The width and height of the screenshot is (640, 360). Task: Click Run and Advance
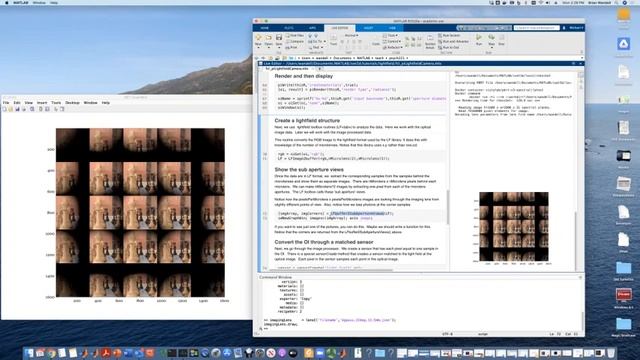tap(453, 41)
